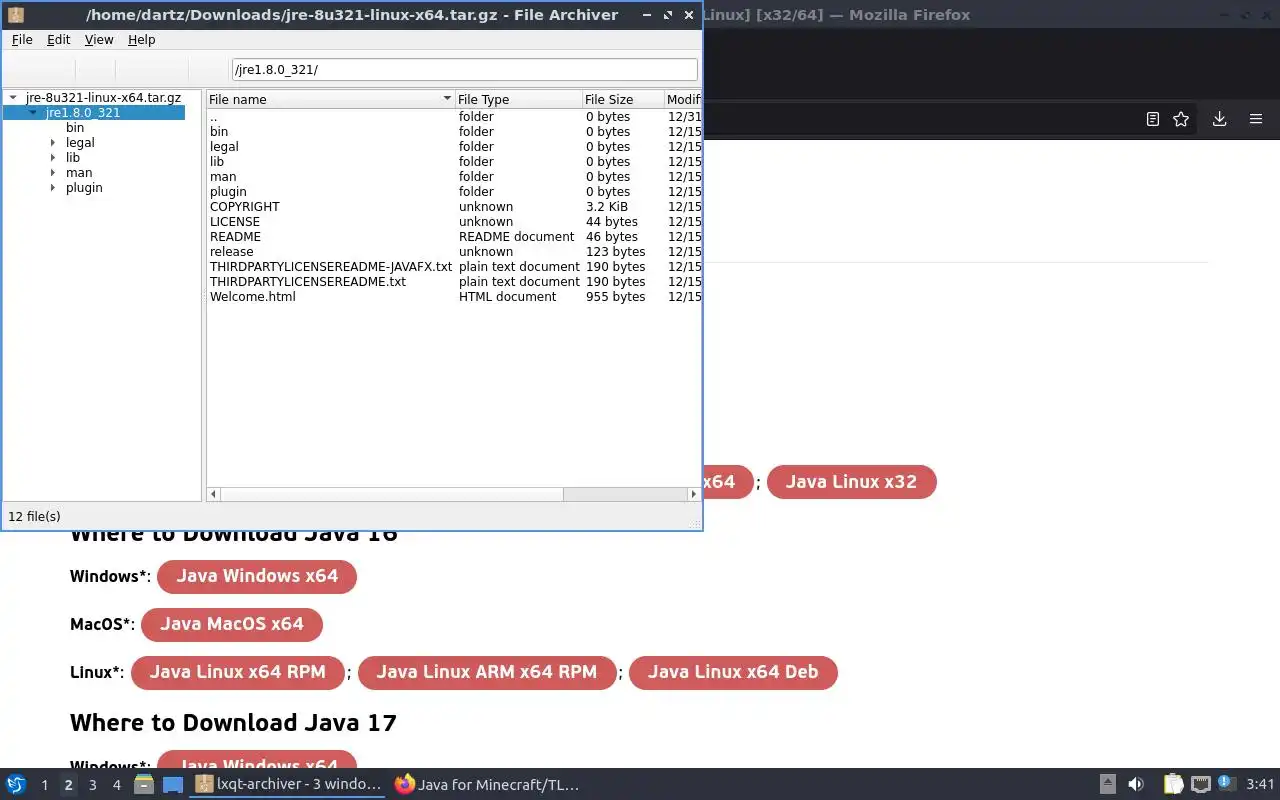The image size is (1280, 800).
Task: Collapse the jre-8u321-linux-x64.tar.gz tree root
Action: coord(13,97)
